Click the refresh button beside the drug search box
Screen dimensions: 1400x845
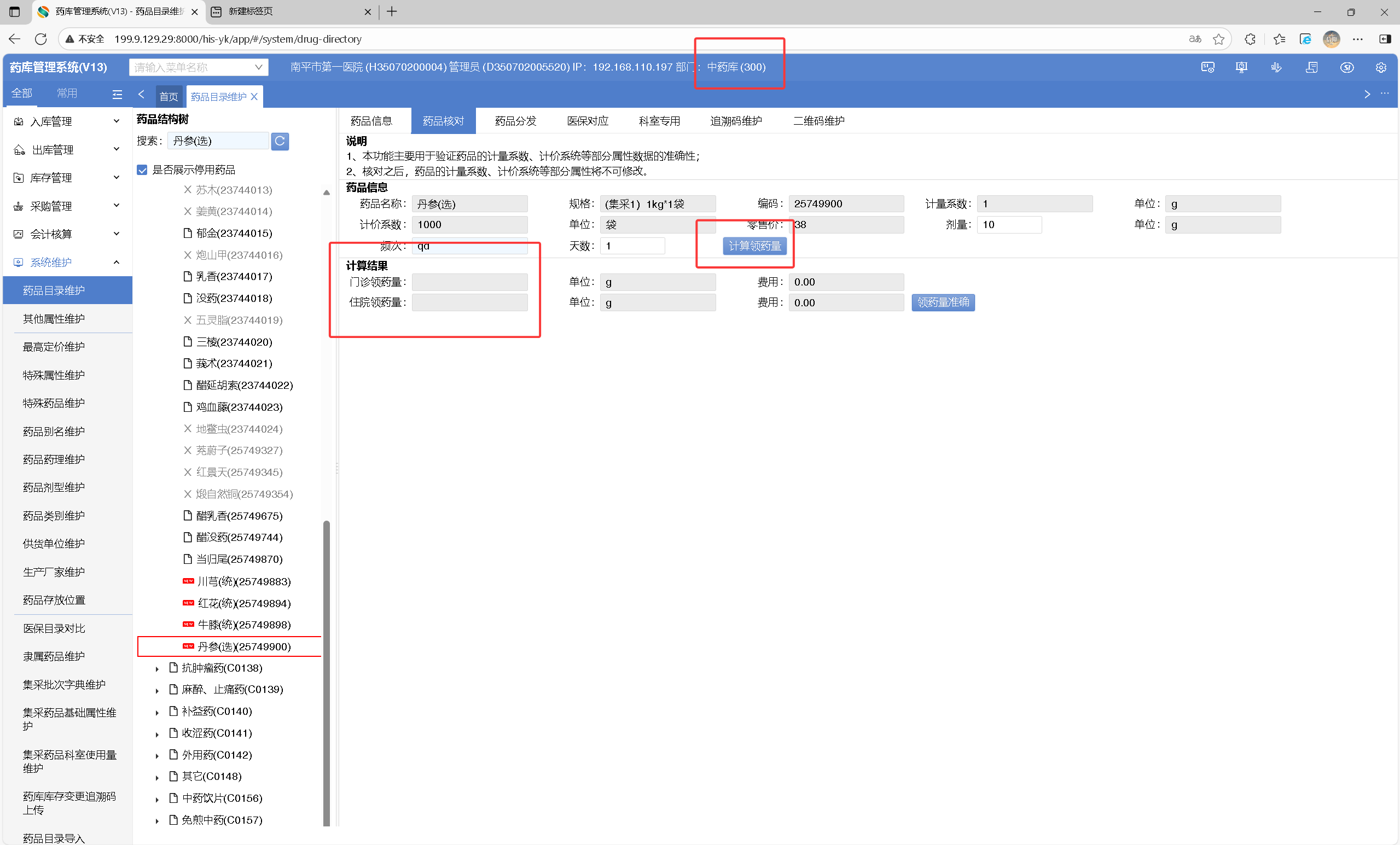click(280, 141)
